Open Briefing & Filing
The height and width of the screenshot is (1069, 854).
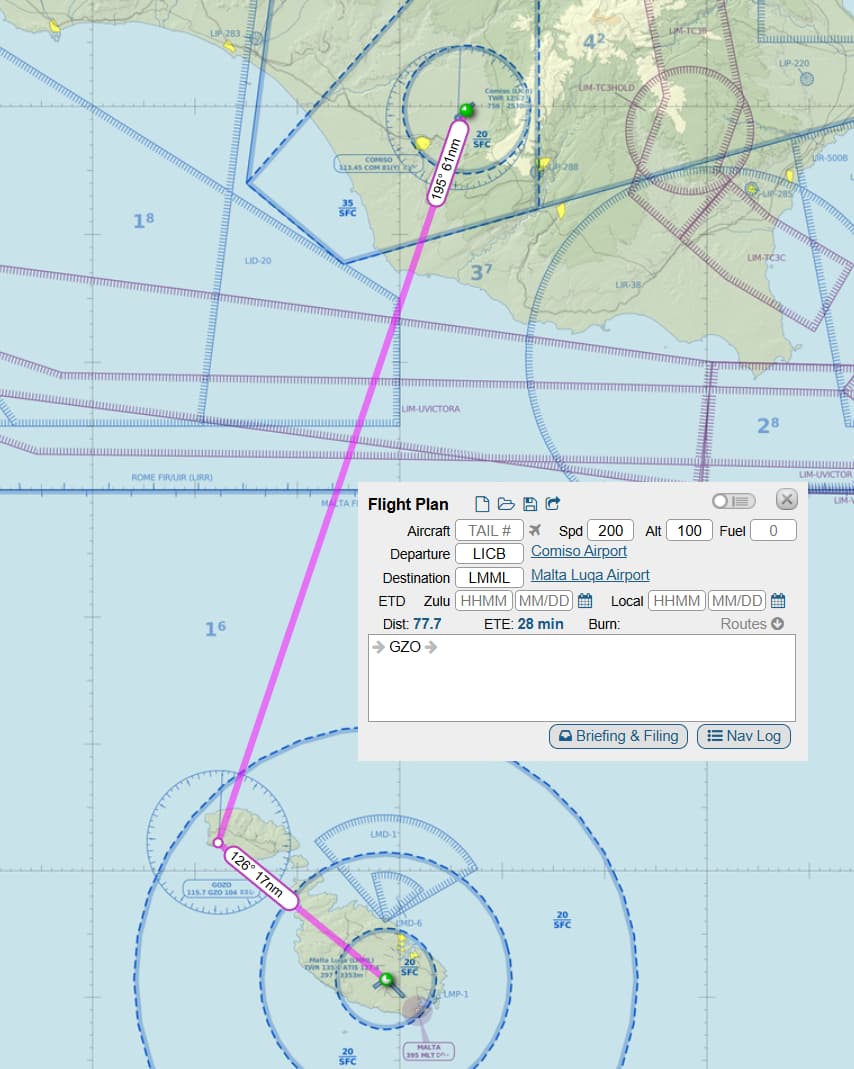point(618,736)
